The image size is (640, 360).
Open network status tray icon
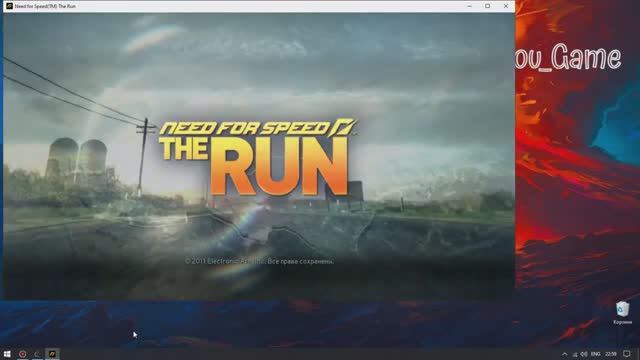coord(575,354)
